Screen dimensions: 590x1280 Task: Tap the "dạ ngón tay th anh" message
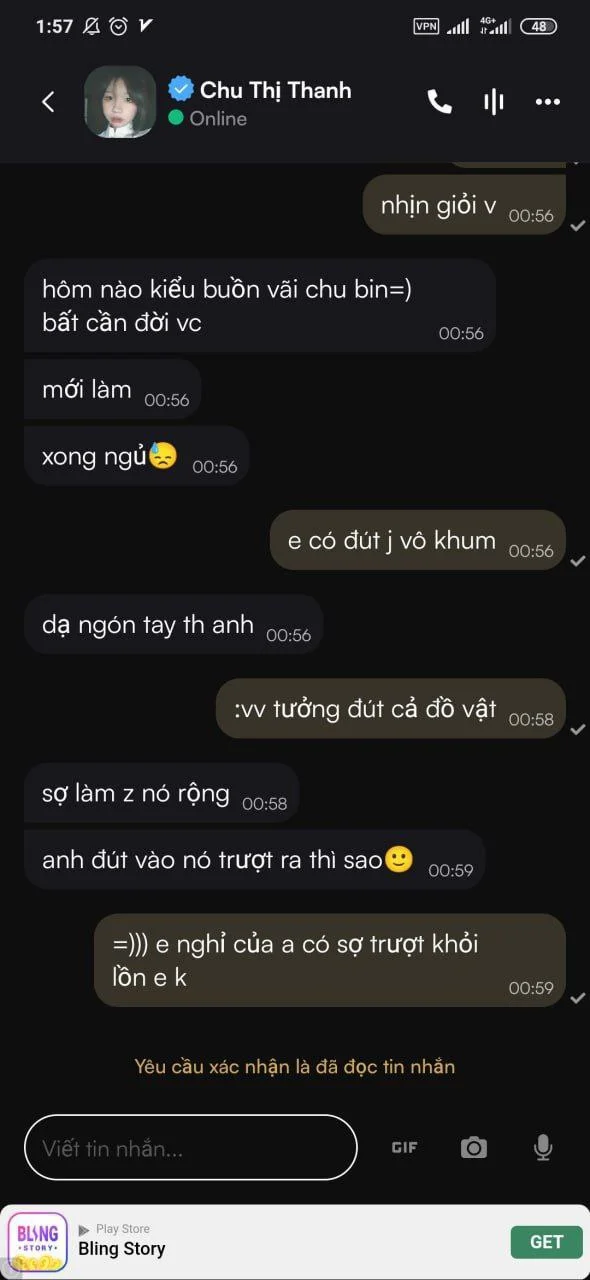pos(174,625)
